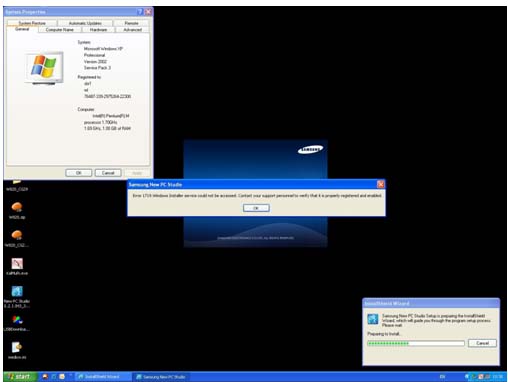Click the leftmost system tray icon
The image size is (508, 382).
point(468,377)
